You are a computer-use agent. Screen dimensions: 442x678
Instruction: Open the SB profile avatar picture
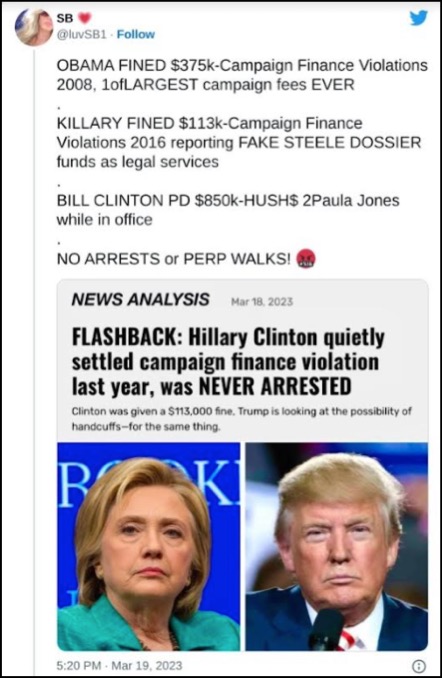[34, 27]
